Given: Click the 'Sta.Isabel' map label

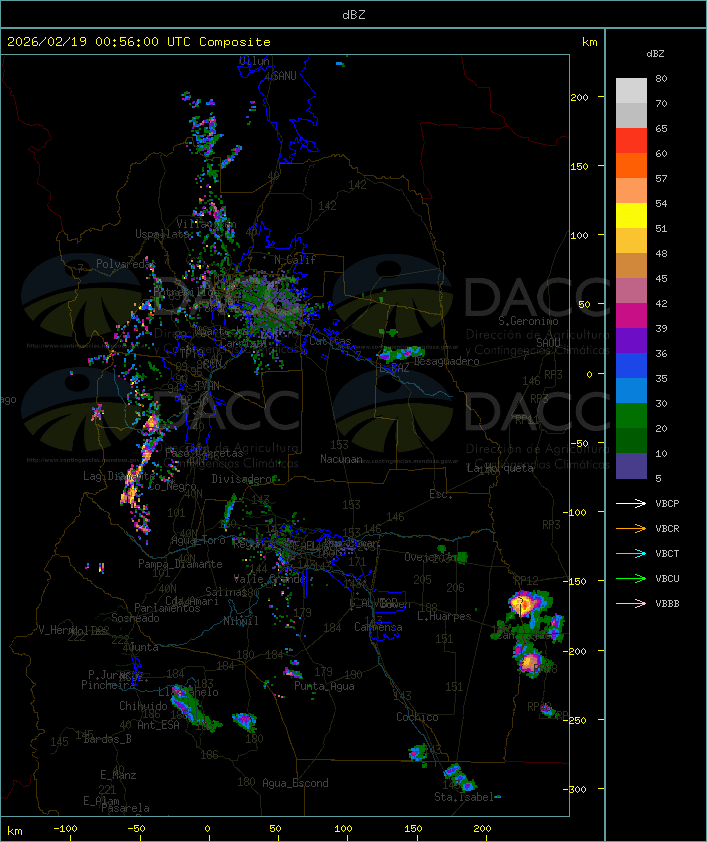Looking at the screenshot, I should coord(464,797).
